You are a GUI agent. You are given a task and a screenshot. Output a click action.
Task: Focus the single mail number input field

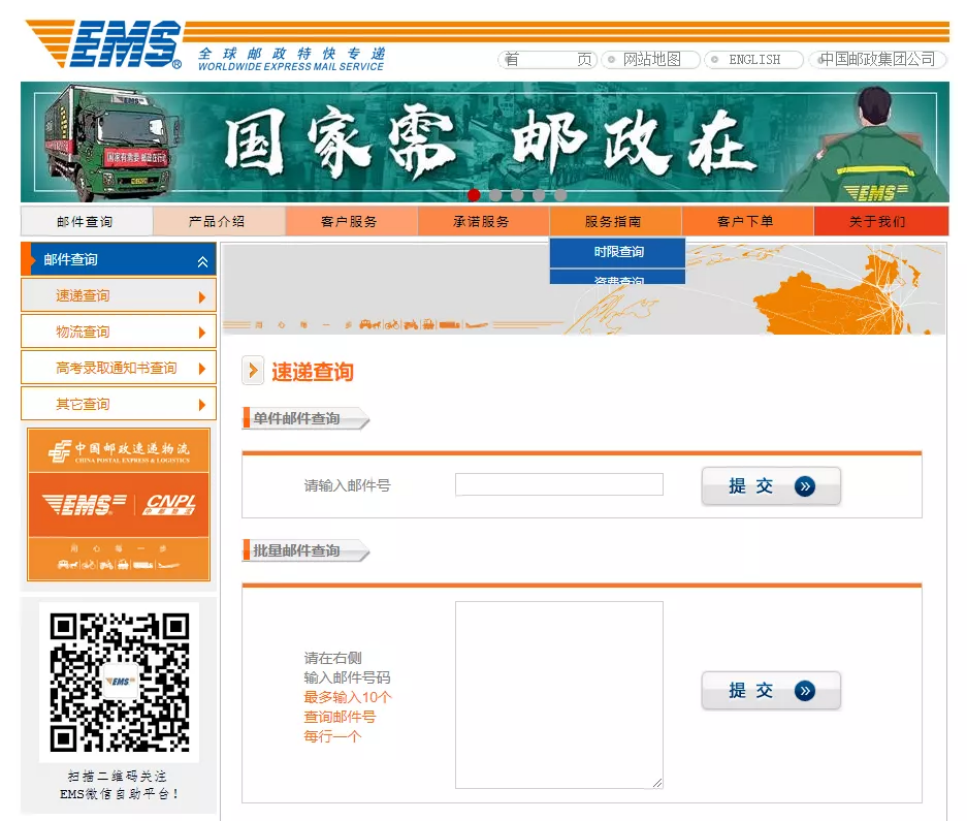(x=559, y=485)
